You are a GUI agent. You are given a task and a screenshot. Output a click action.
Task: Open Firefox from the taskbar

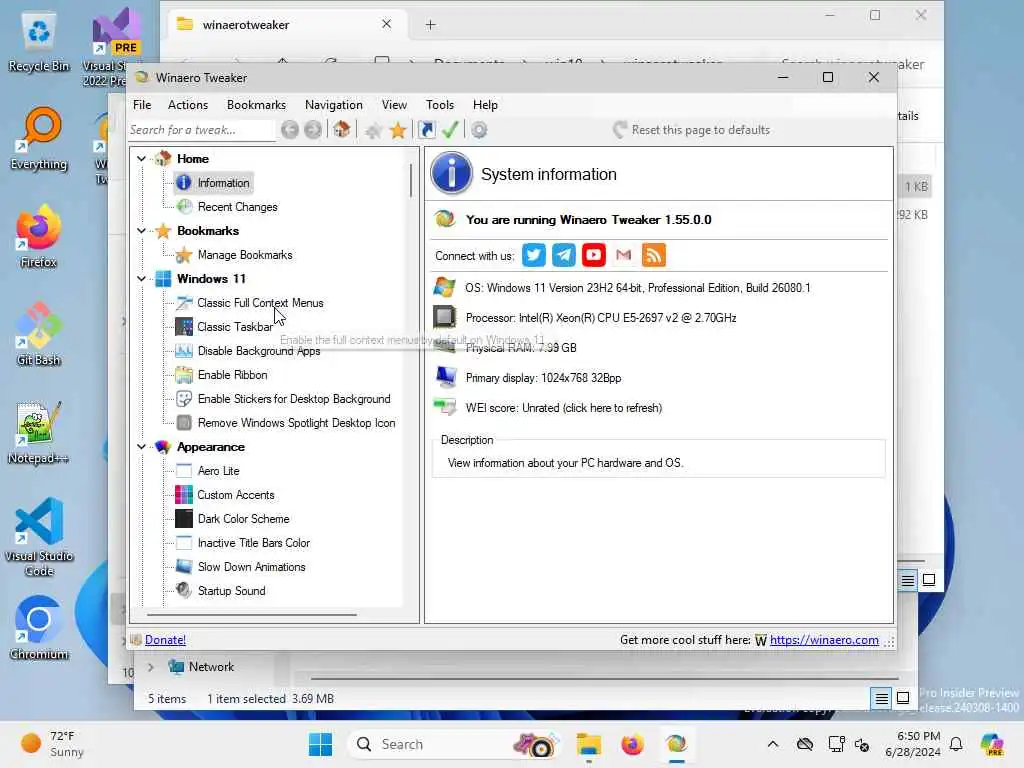[x=632, y=744]
